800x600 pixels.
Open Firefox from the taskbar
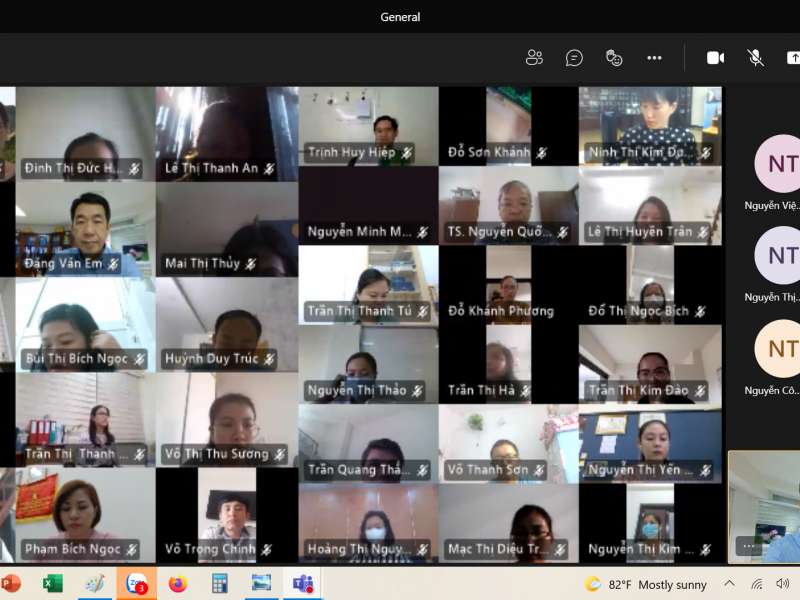178,583
